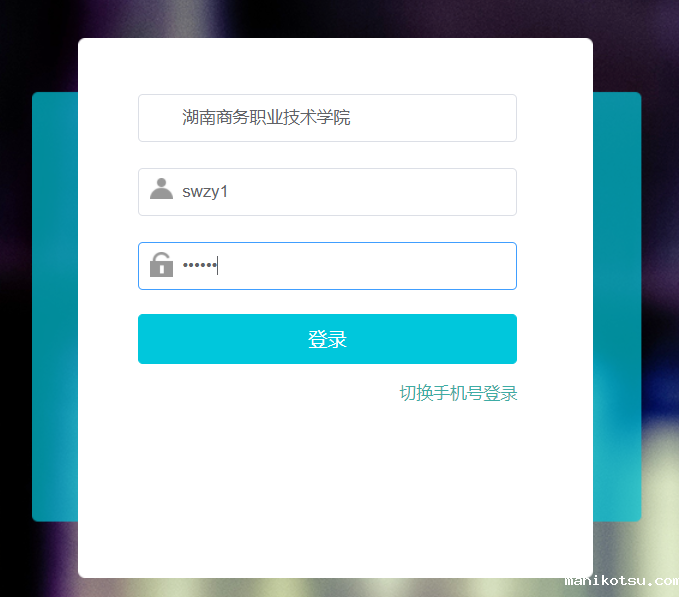Place cursor on the swzy1 text
Image resolution: width=679 pixels, height=597 pixels.
[205, 192]
